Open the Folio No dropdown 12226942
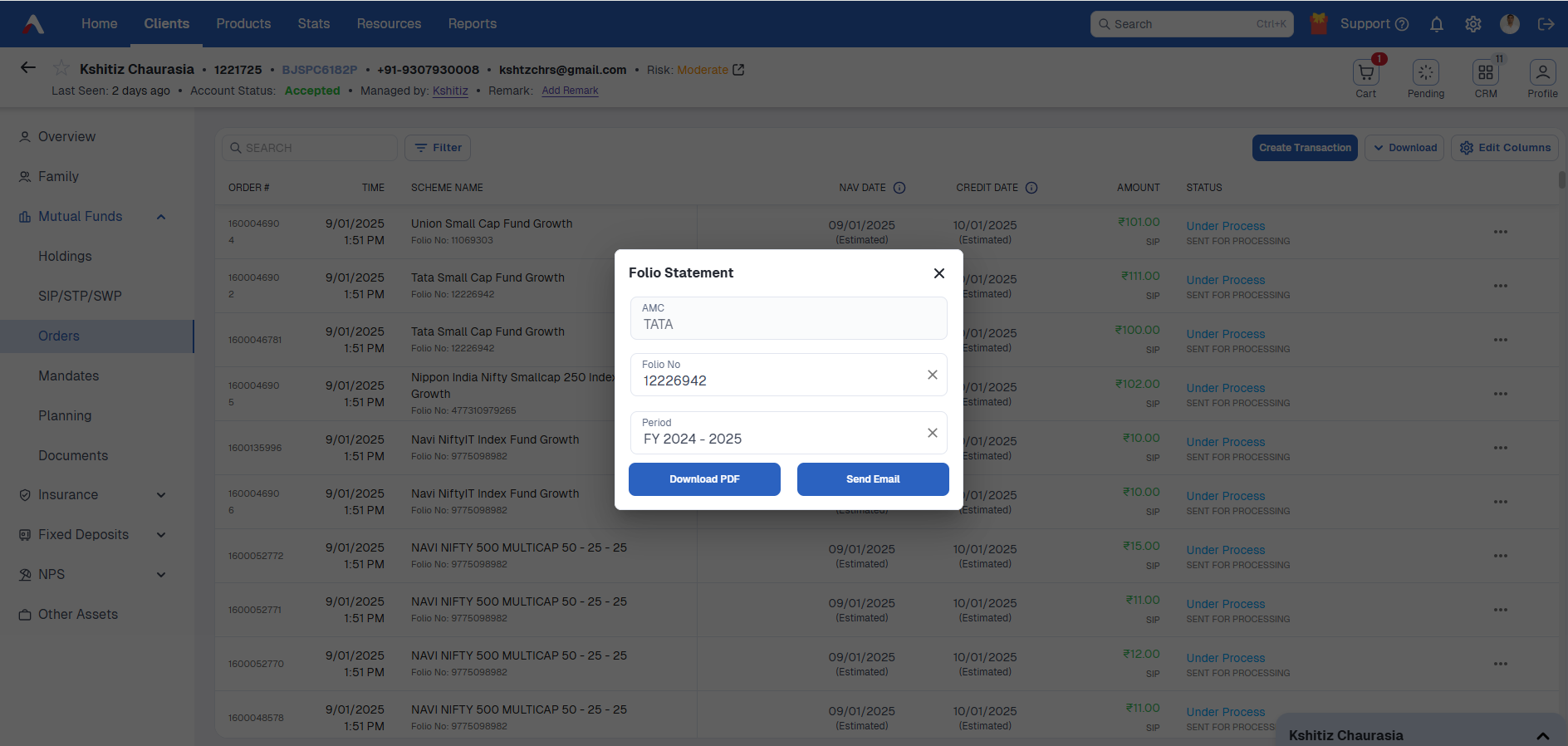 click(788, 375)
